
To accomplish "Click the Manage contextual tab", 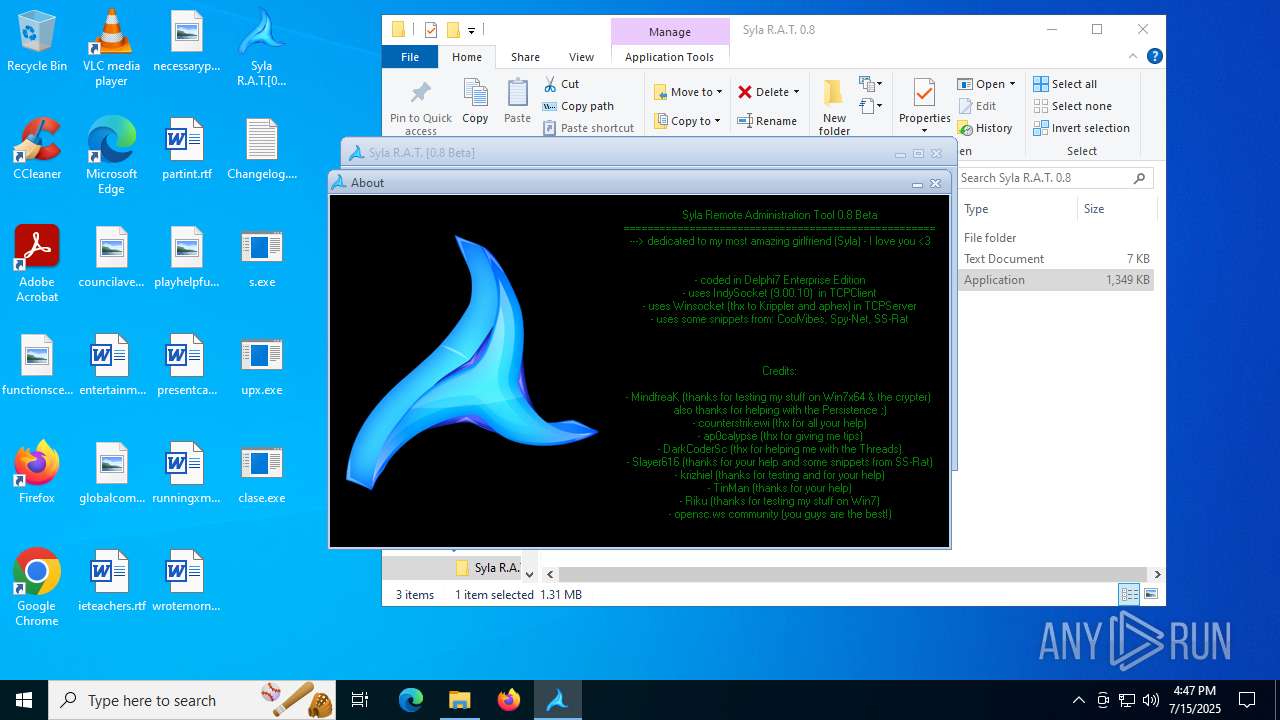I will coord(669,32).
